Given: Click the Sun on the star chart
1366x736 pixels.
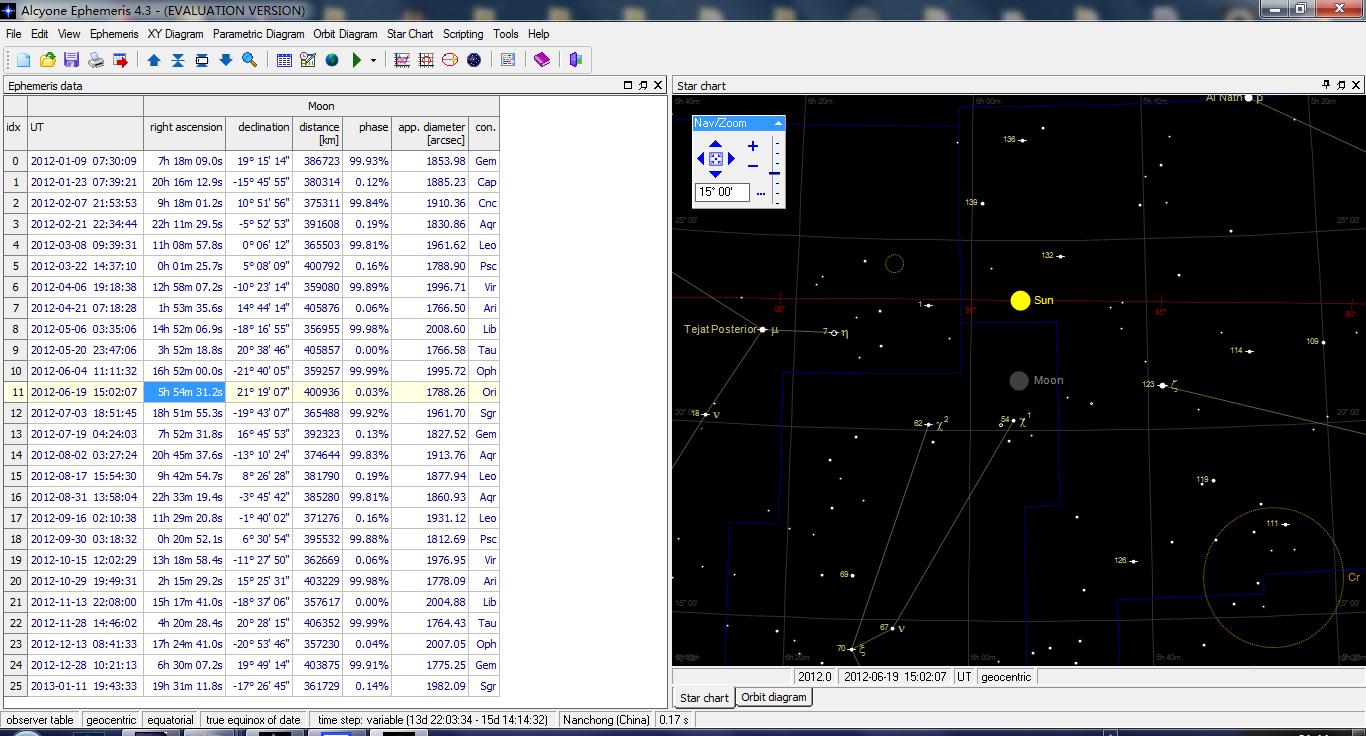Looking at the screenshot, I should pos(1020,300).
